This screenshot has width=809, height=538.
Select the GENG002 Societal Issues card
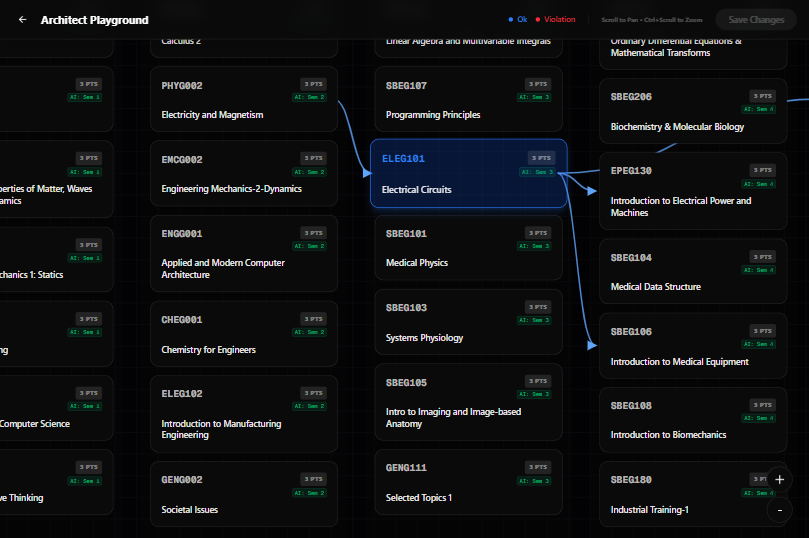click(244, 494)
